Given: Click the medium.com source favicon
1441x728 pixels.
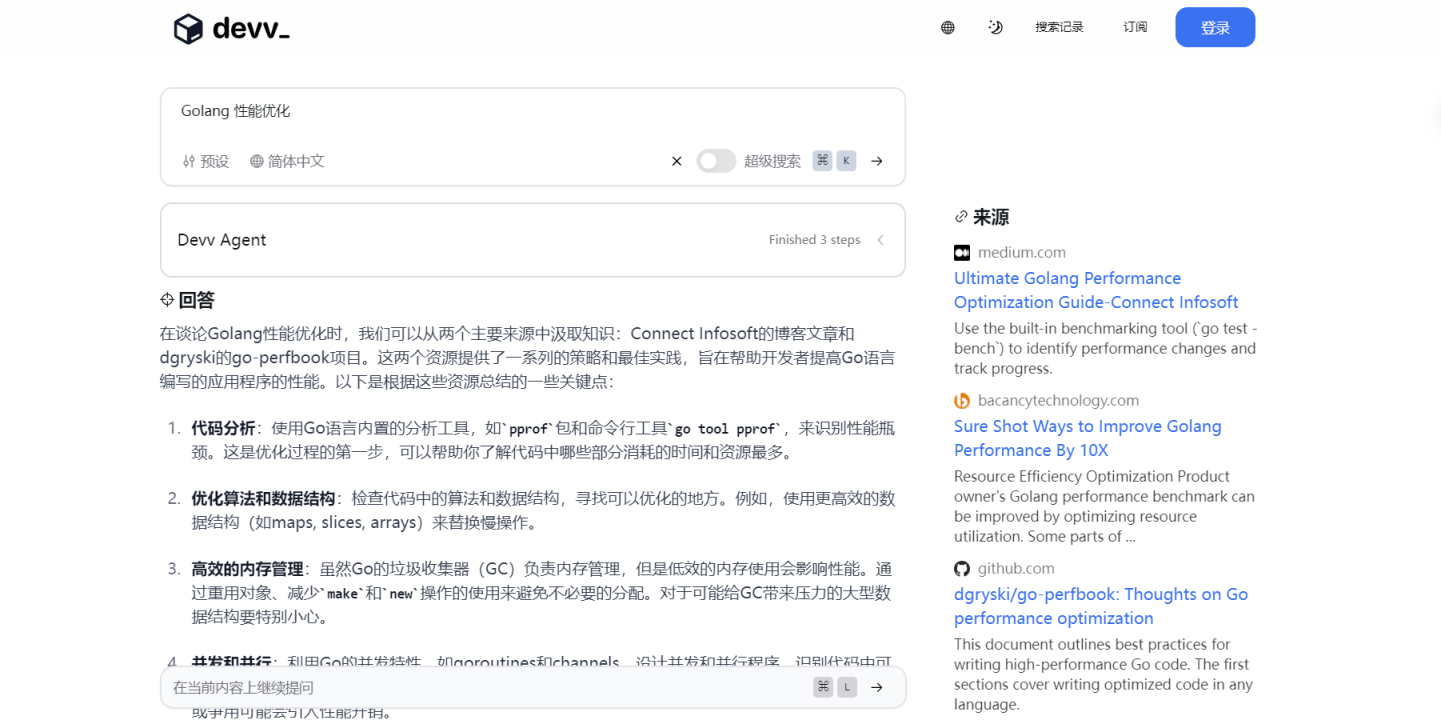Looking at the screenshot, I should [962, 253].
